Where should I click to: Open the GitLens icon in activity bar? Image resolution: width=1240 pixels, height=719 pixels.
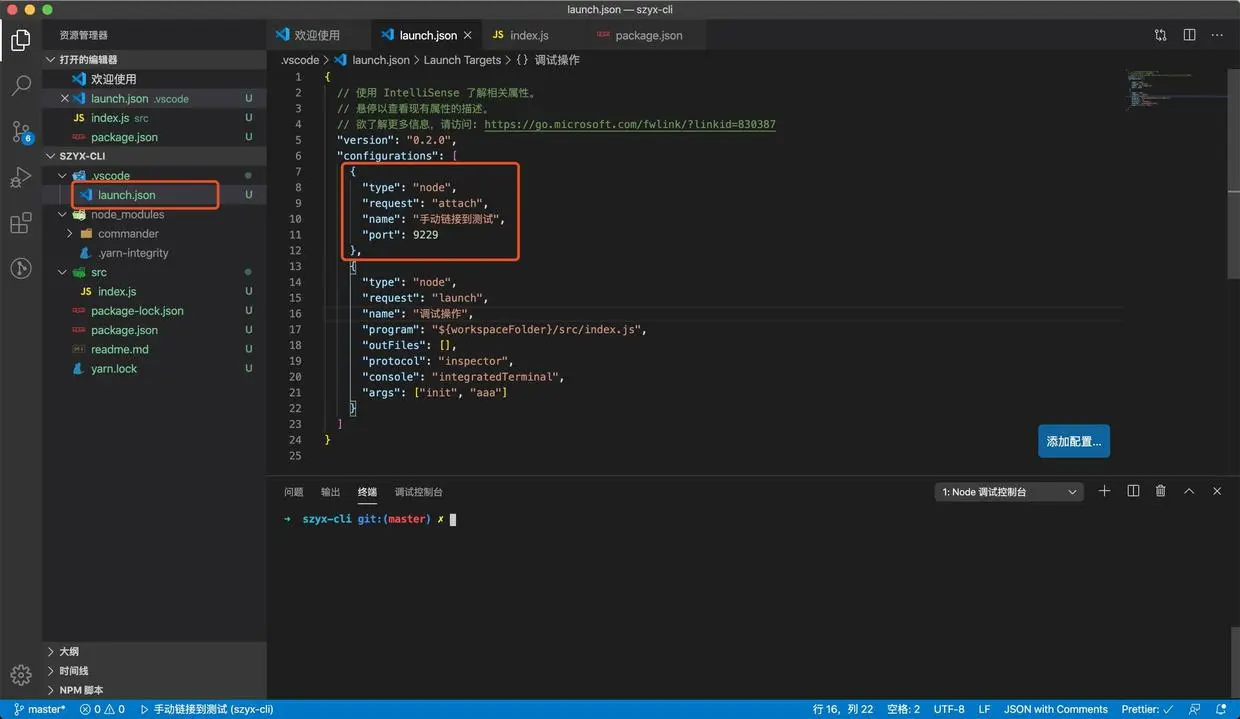click(x=21, y=268)
